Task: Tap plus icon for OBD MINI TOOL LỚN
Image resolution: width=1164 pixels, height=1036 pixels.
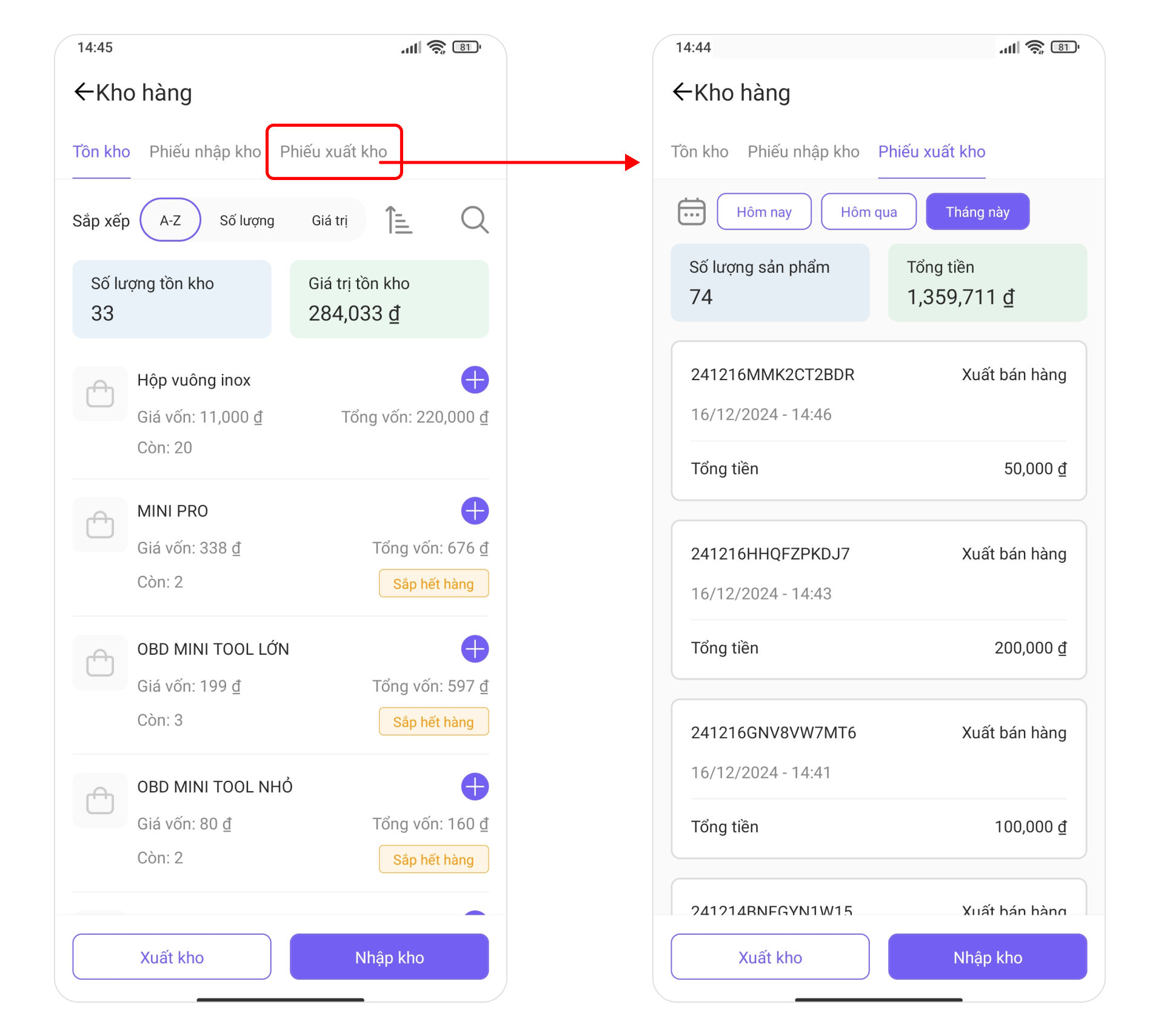Action: pos(475,649)
